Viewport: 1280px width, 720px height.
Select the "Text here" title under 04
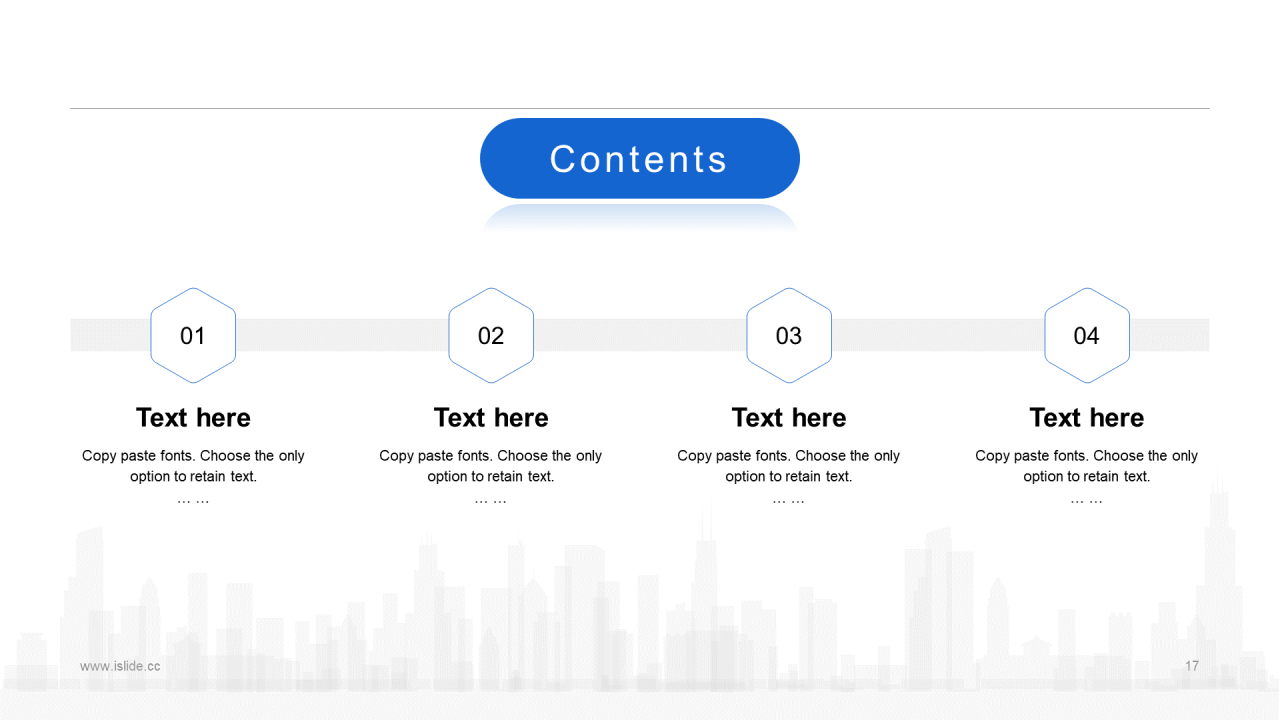[1086, 418]
